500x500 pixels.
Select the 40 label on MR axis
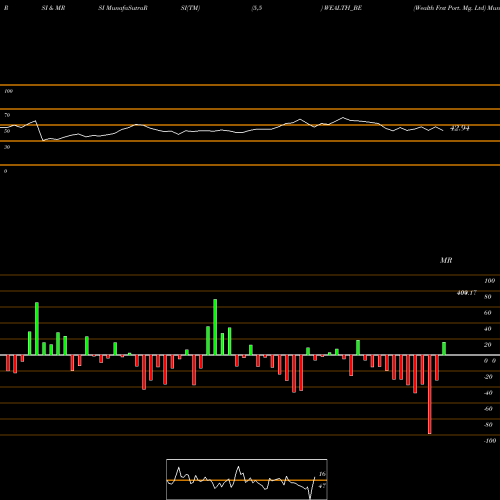tap(488, 329)
